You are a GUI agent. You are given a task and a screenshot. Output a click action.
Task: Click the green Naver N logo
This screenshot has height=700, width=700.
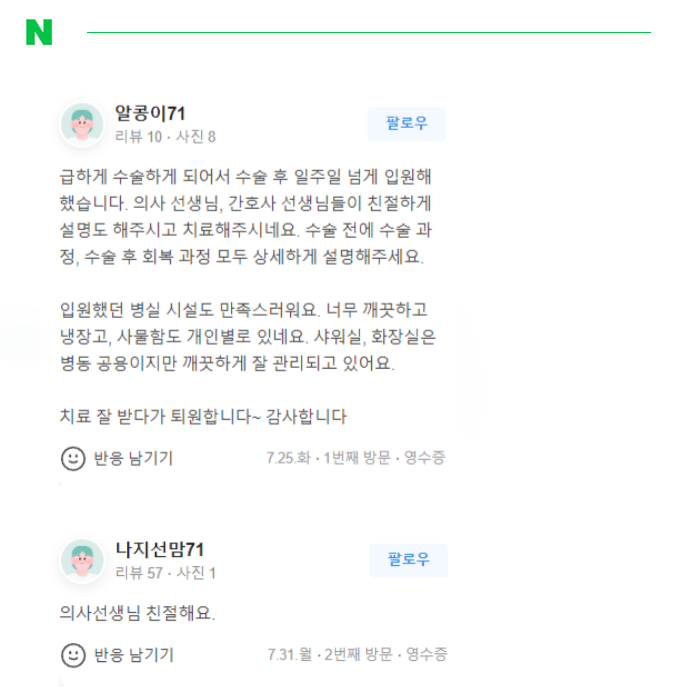tap(39, 32)
